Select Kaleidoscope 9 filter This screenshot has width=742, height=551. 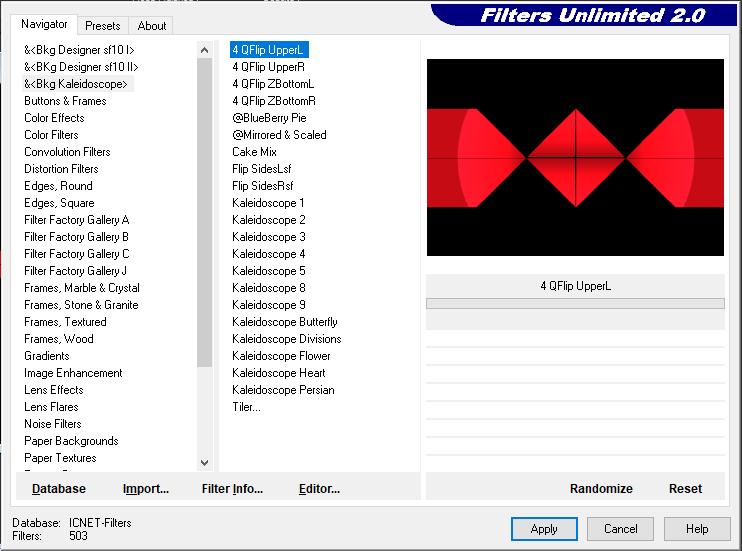269,305
